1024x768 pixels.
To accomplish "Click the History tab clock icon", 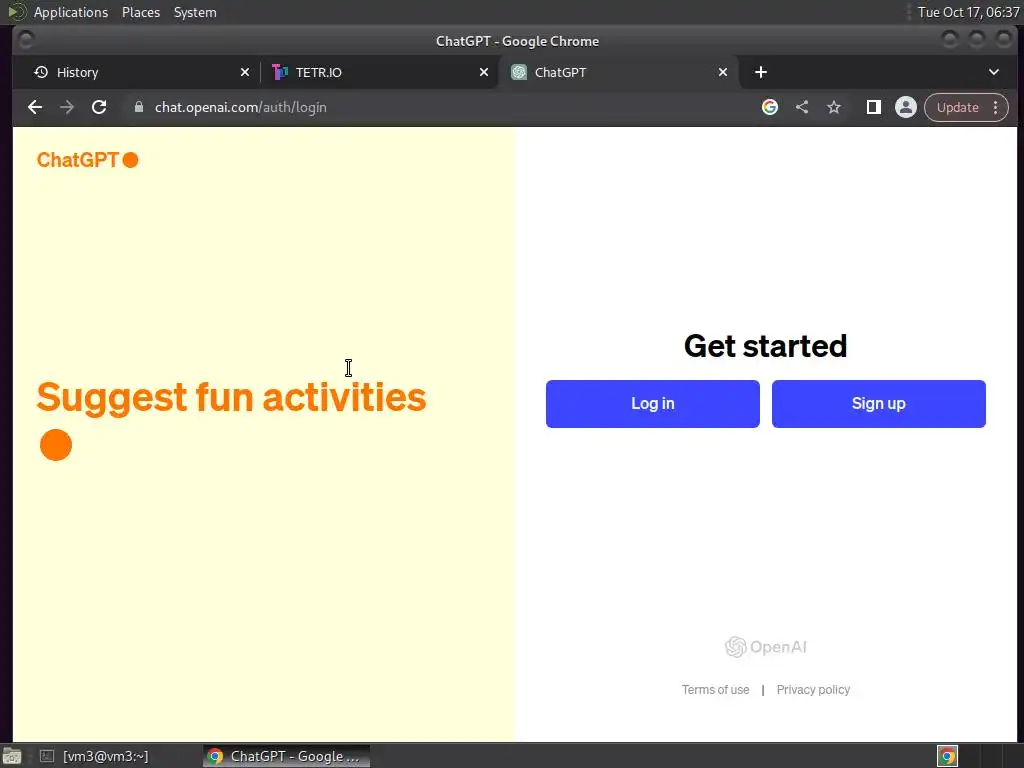I will tap(41, 72).
